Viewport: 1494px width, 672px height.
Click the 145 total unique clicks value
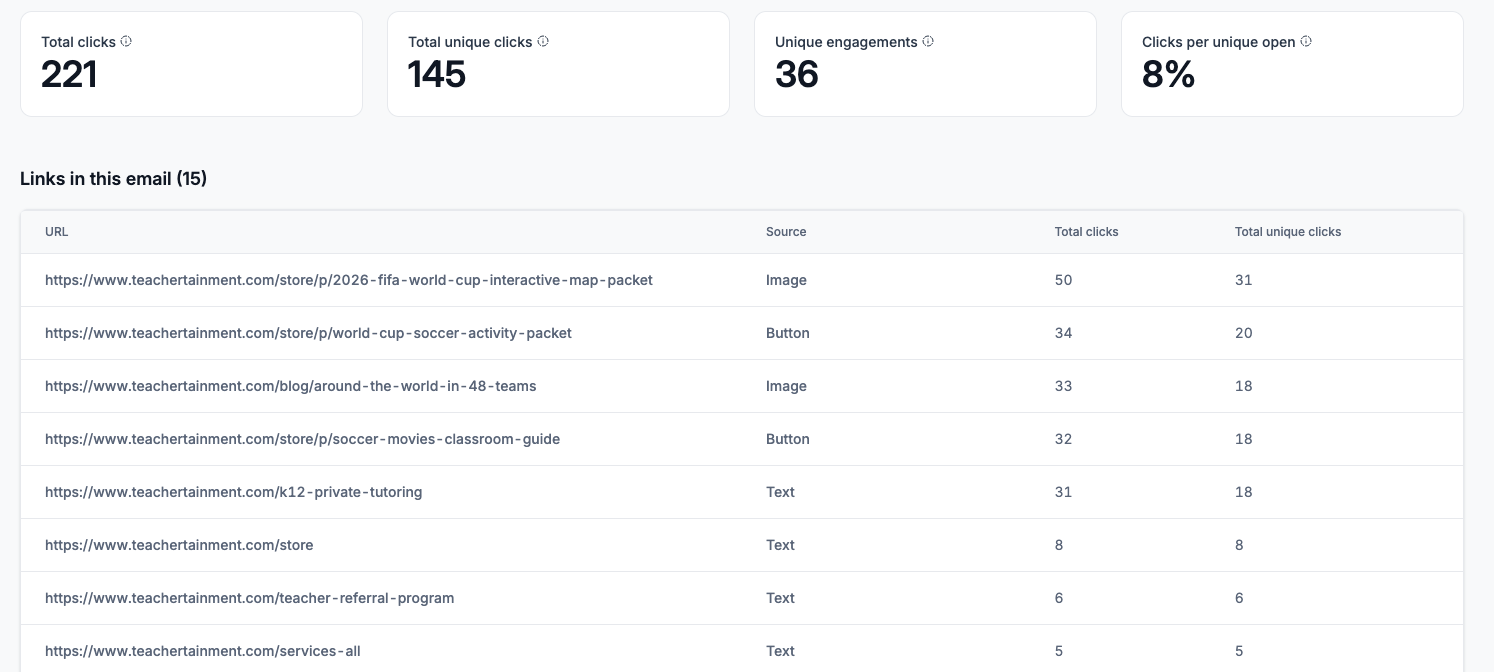tap(437, 75)
